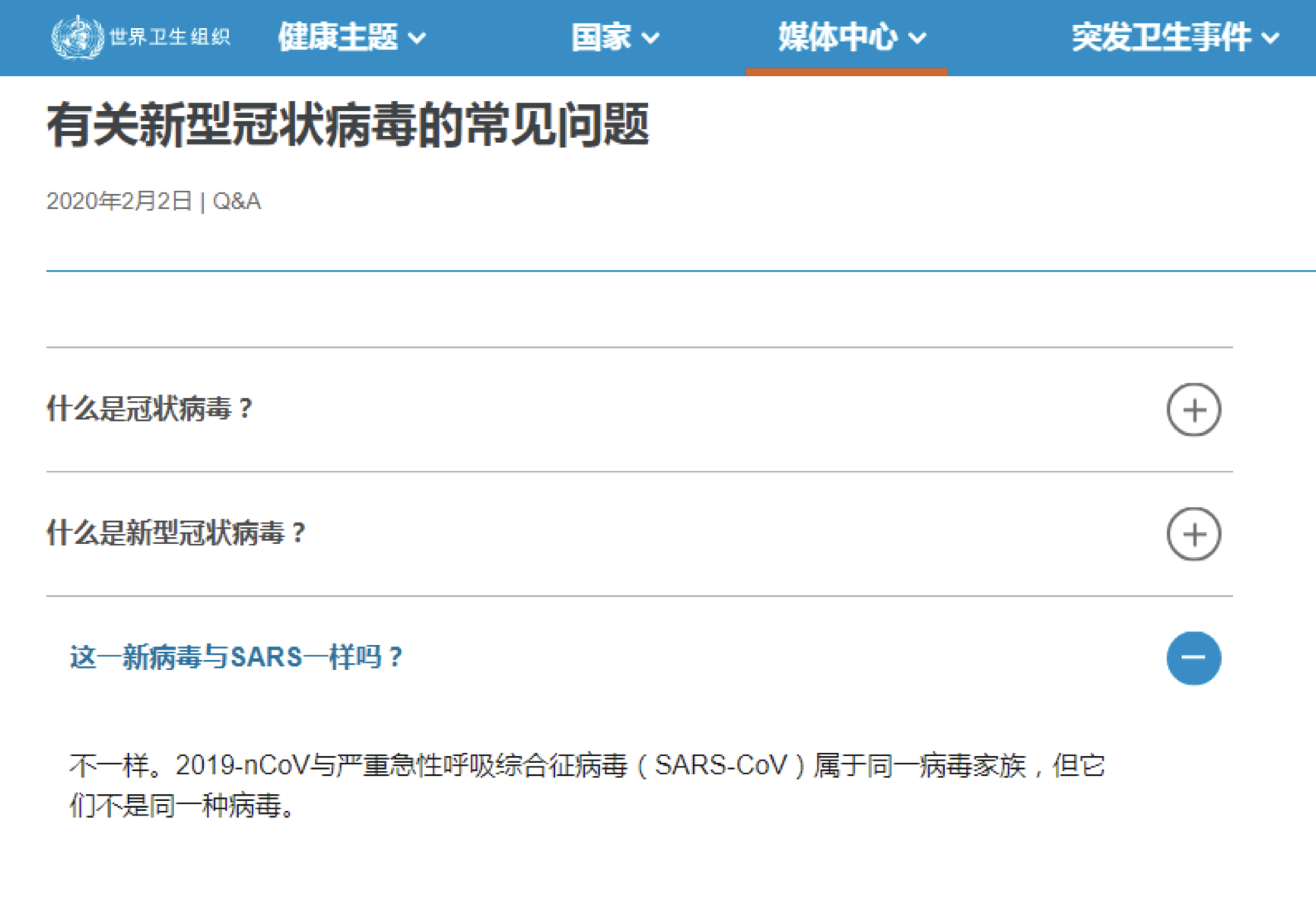Click the date 2020年2月2日
The height and width of the screenshot is (912, 1316).
tap(119, 202)
